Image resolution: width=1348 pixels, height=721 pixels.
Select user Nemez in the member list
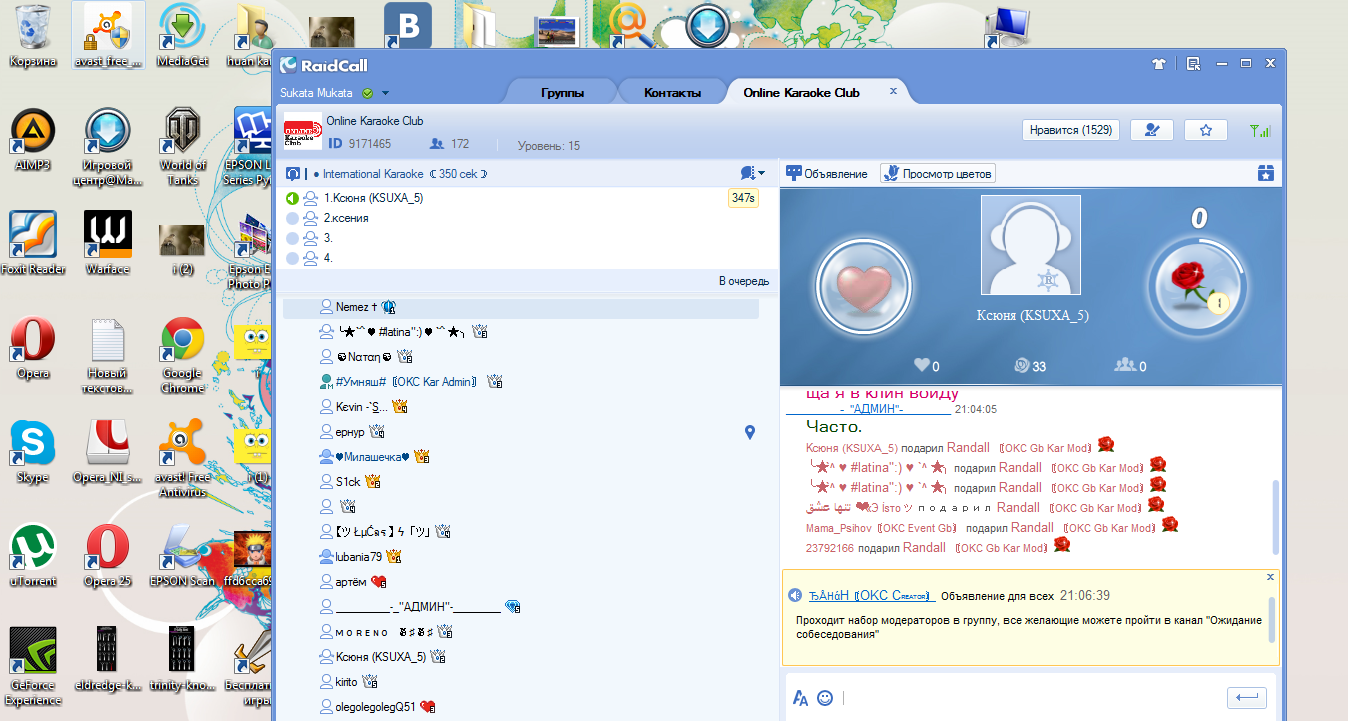tap(521, 307)
